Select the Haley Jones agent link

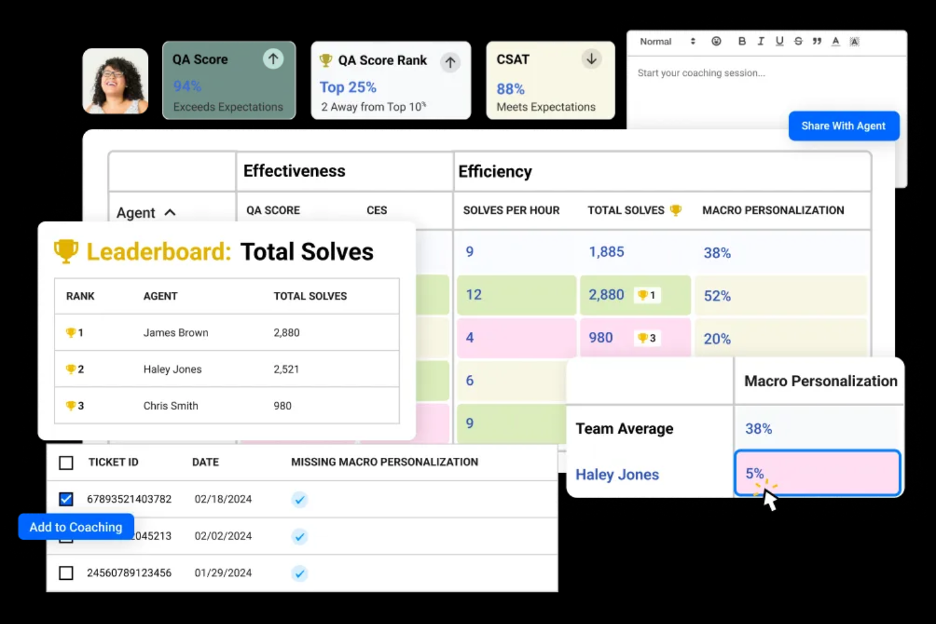616,475
